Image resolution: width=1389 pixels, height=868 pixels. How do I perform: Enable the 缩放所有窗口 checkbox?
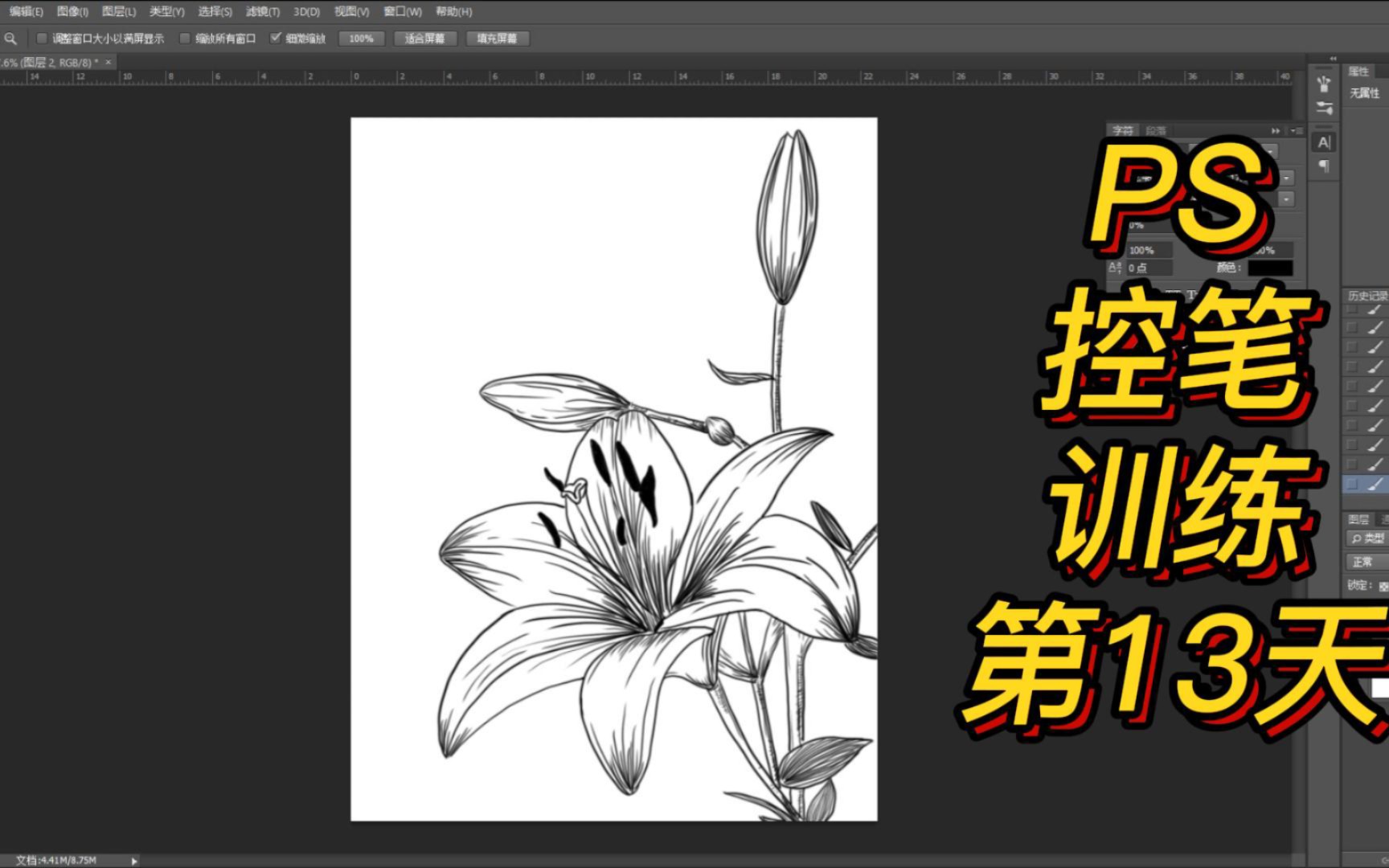coord(183,38)
